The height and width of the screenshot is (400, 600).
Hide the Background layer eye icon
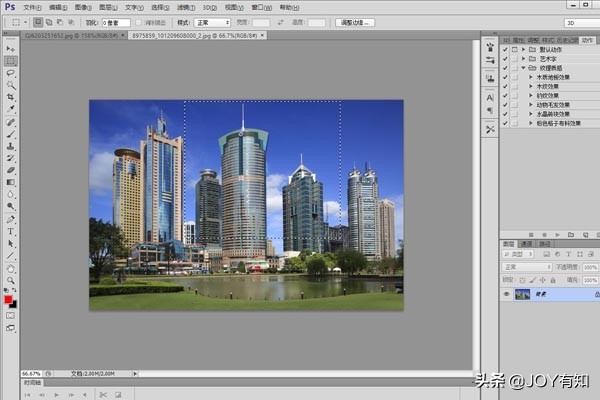(507, 294)
